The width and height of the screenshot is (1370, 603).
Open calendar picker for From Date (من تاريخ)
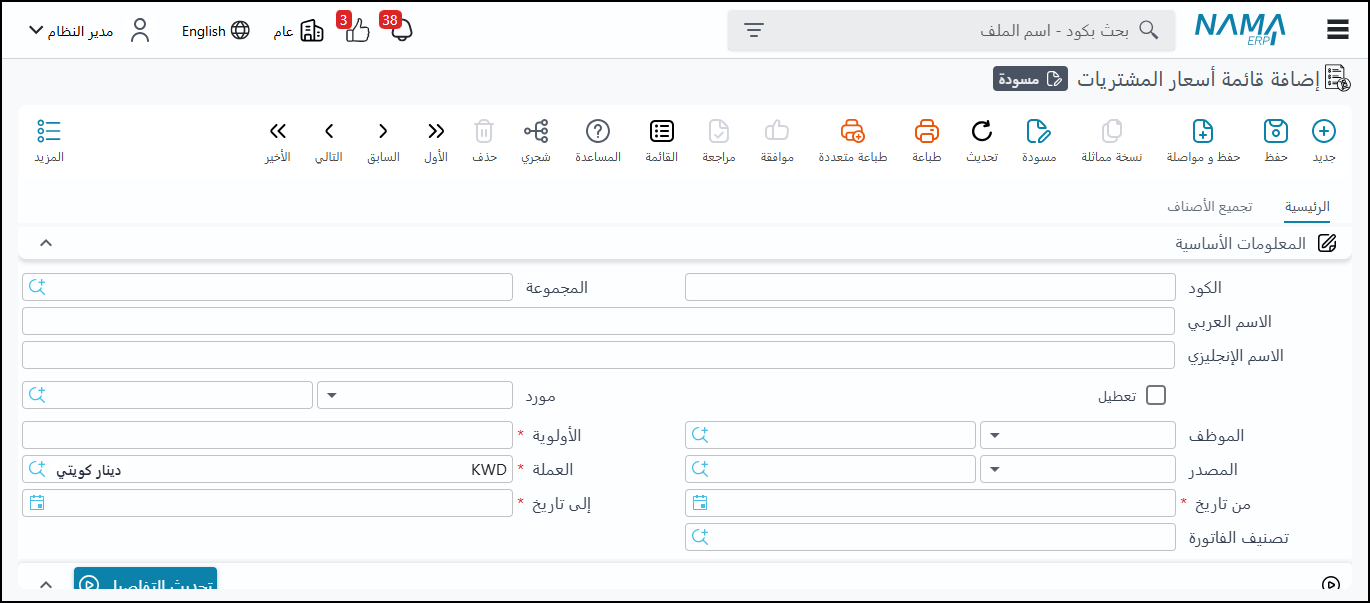(700, 503)
